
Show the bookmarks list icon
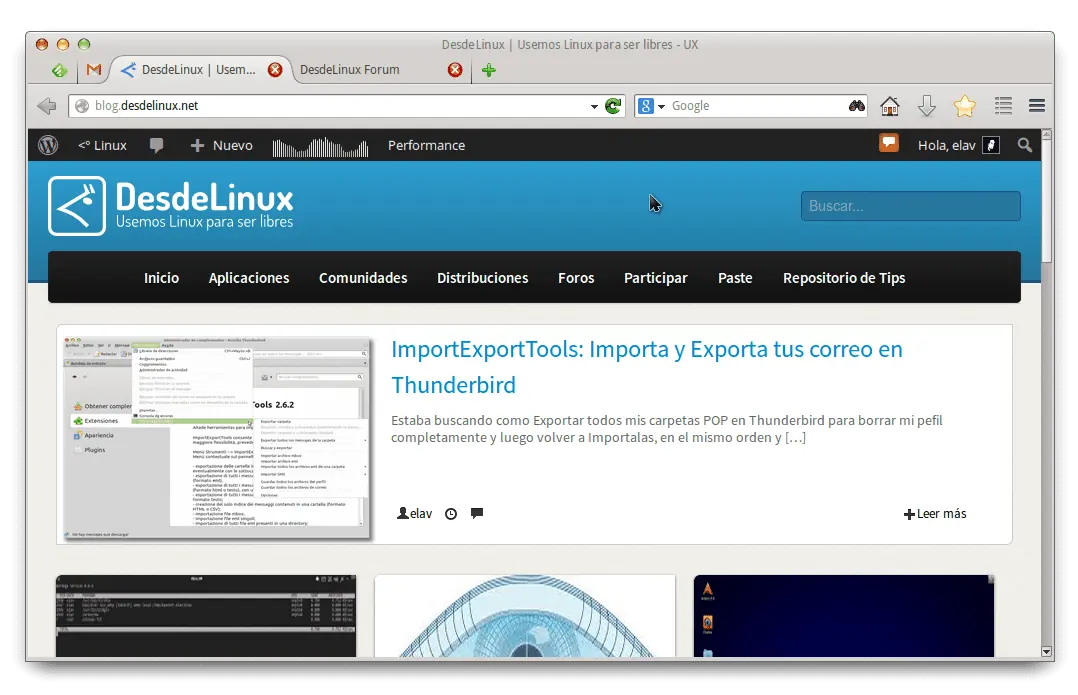(x=1003, y=106)
